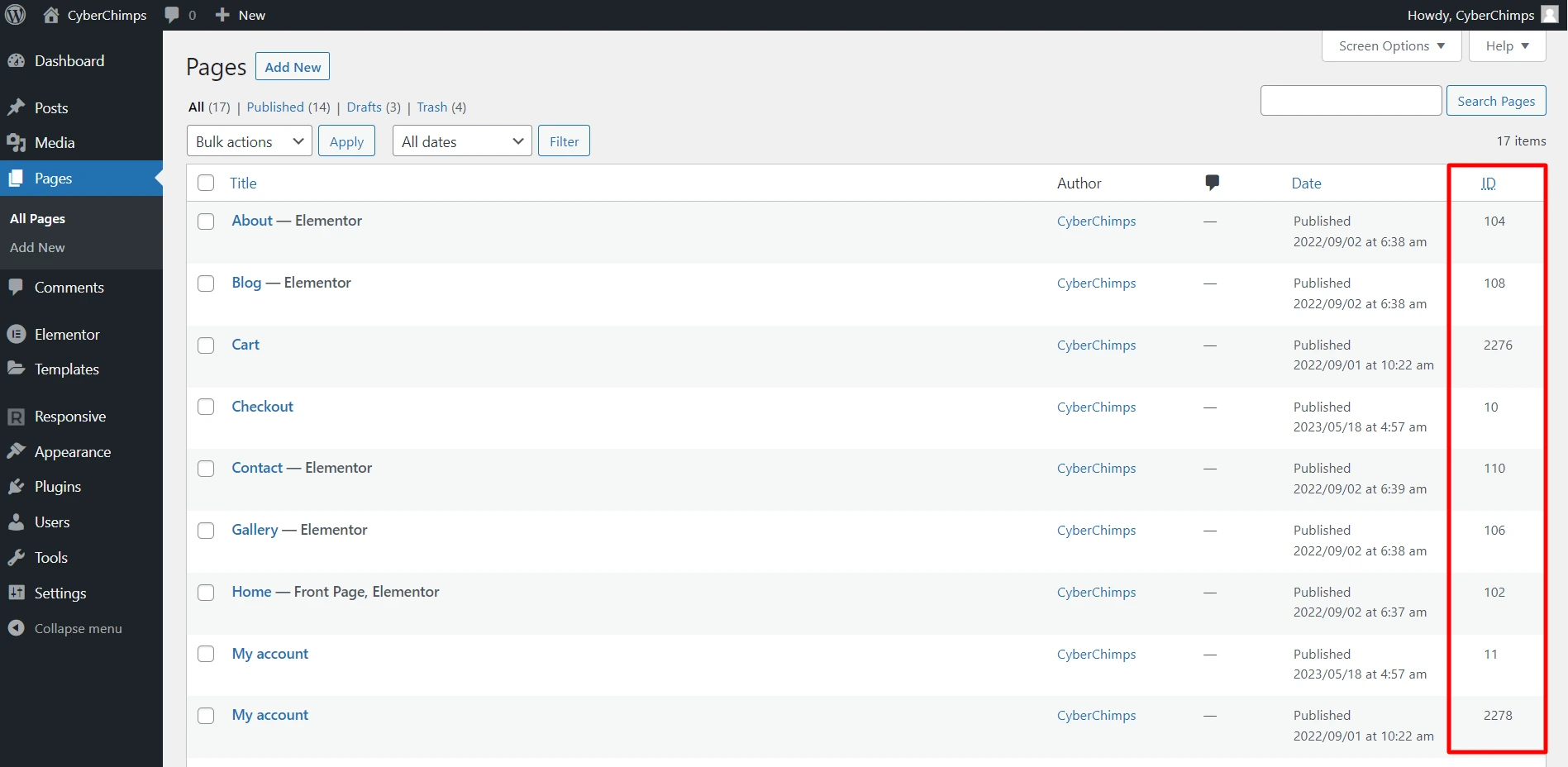Open the Bulk actions dropdown
The image size is (1568, 767).
(x=250, y=141)
